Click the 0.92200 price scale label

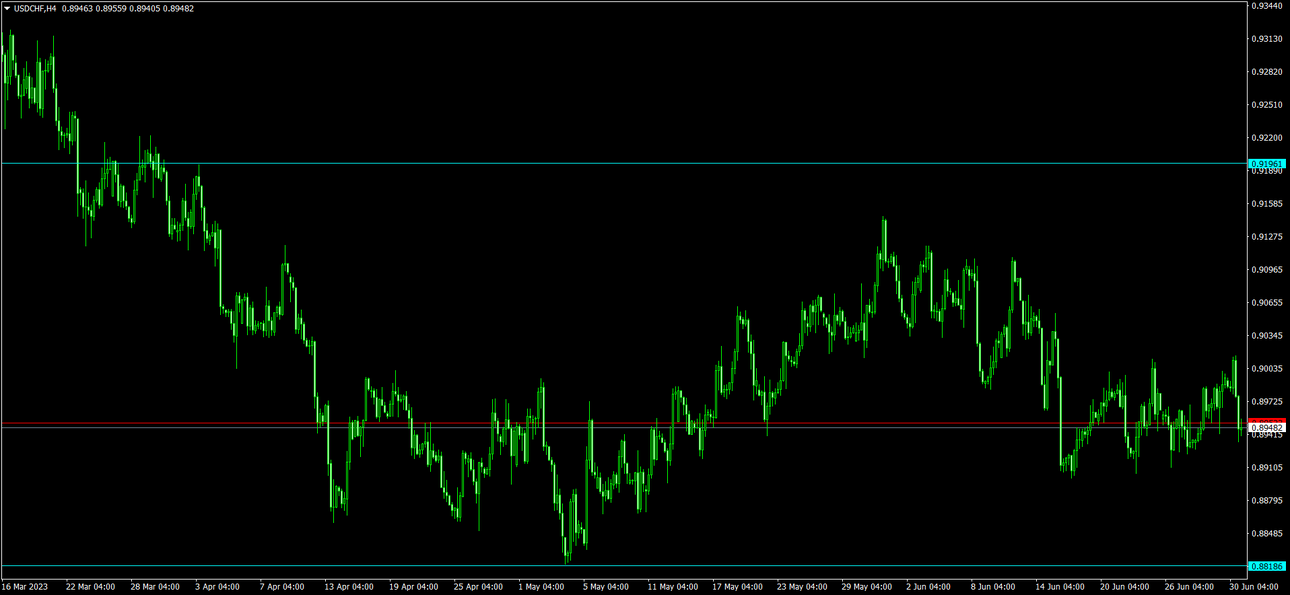[1267, 138]
